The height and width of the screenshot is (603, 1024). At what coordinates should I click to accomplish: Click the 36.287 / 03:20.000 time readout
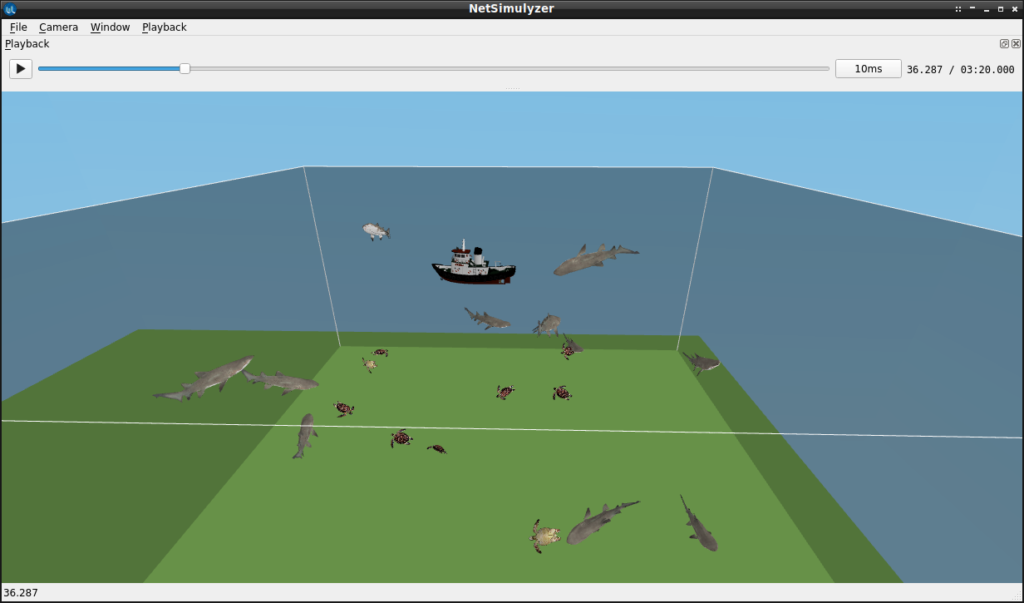[x=960, y=69]
